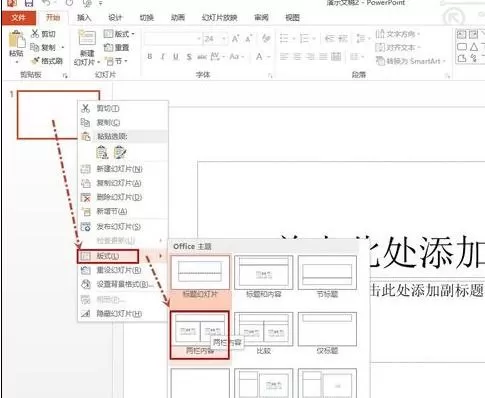Switch to the View (视图) tab

coord(293,18)
